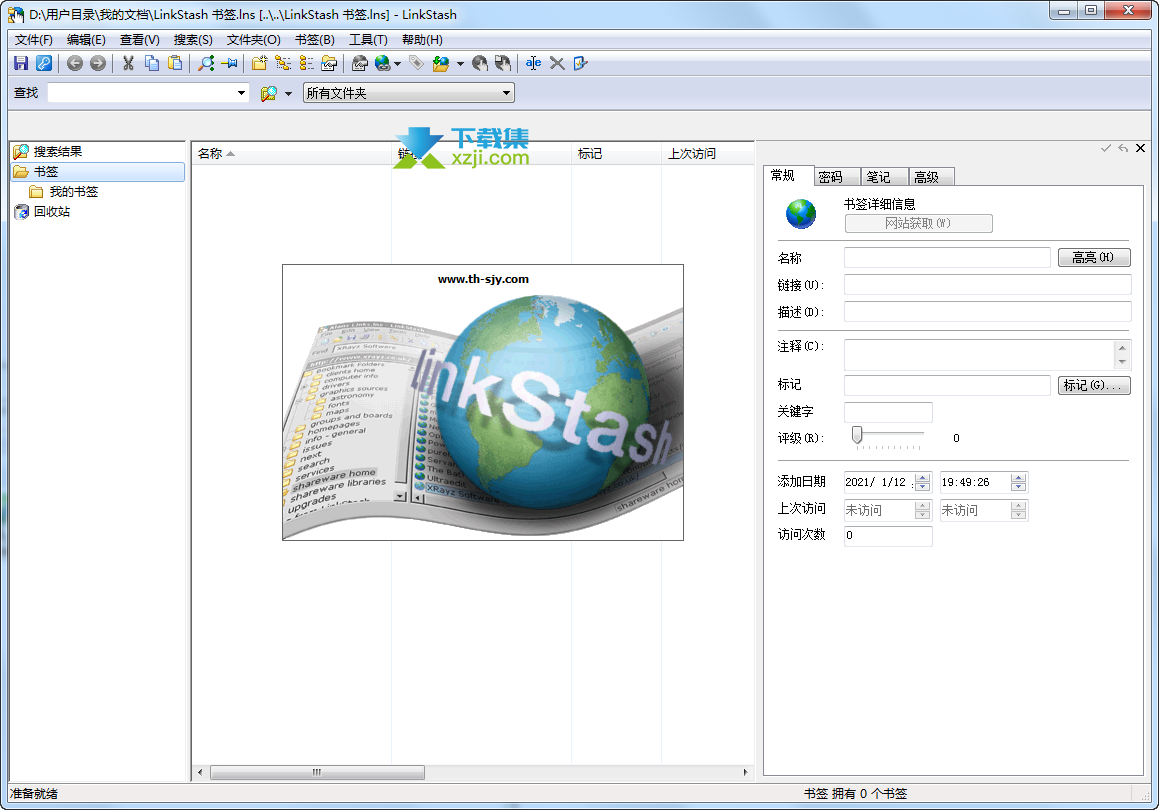Click the grey undo arrow in details panel

pyautogui.click(x=1123, y=148)
